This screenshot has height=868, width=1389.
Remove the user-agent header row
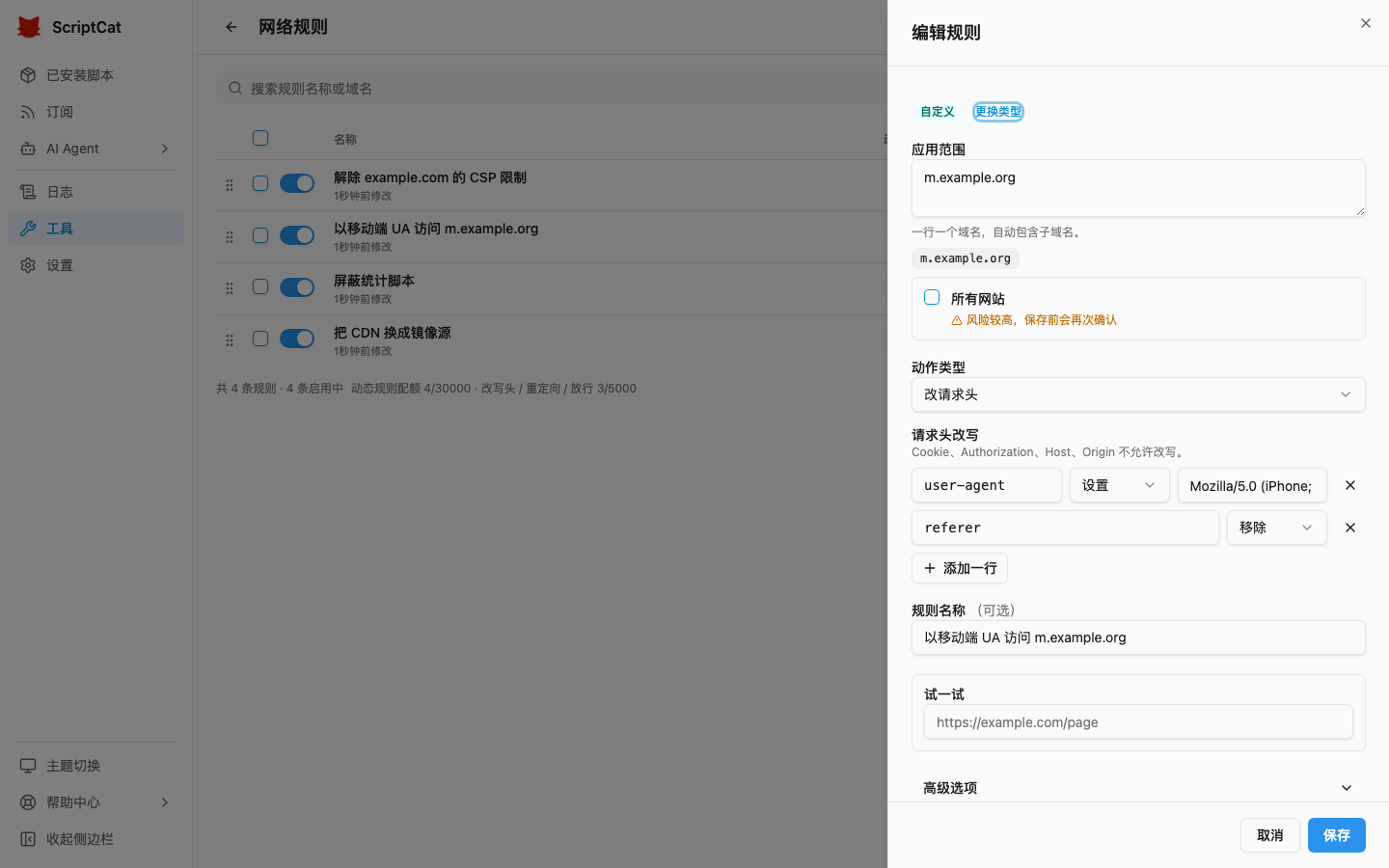(x=1350, y=485)
